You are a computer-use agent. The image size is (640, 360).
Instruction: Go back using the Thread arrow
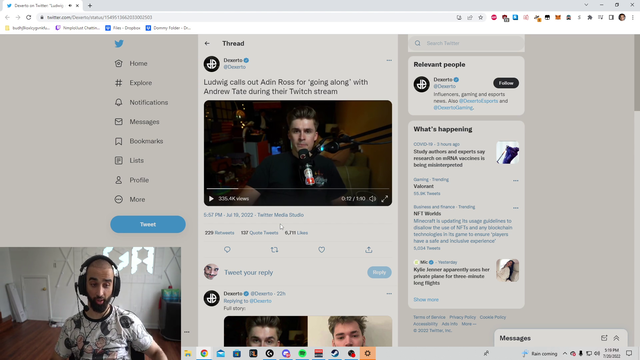coord(207,43)
